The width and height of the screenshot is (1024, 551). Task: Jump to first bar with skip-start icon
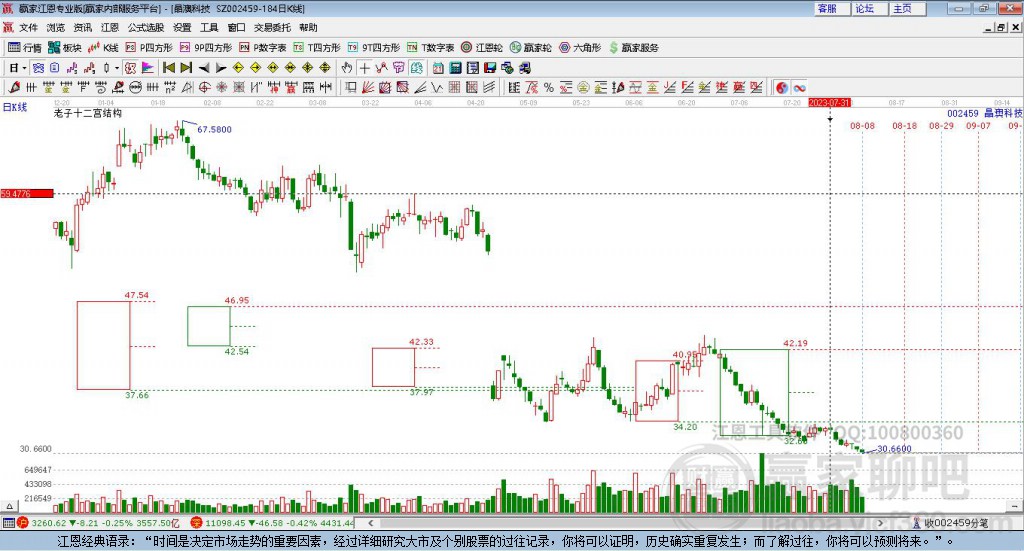coord(168,68)
